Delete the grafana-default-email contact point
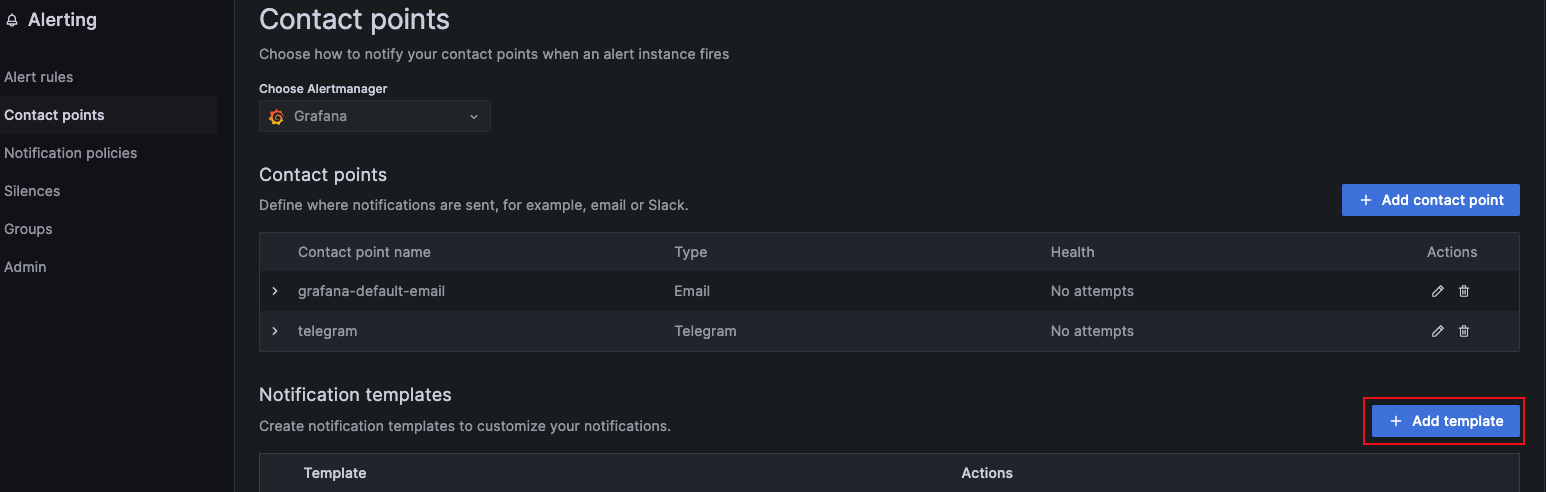The width and height of the screenshot is (1546, 492). coord(1464,291)
